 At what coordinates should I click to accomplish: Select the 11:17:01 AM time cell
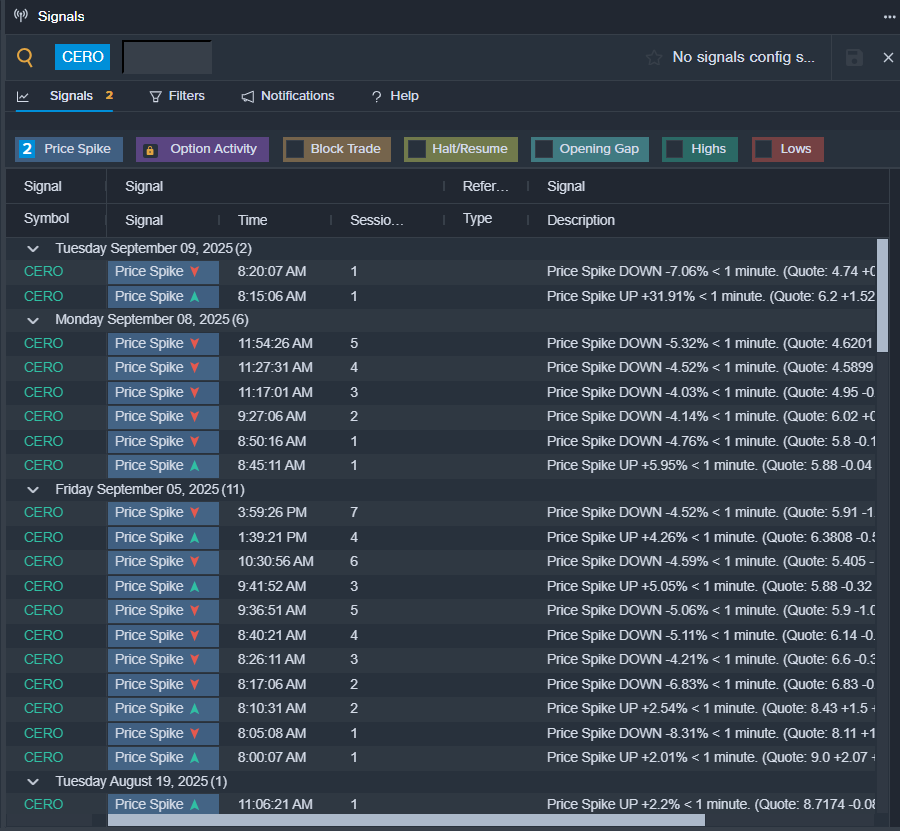click(275, 393)
